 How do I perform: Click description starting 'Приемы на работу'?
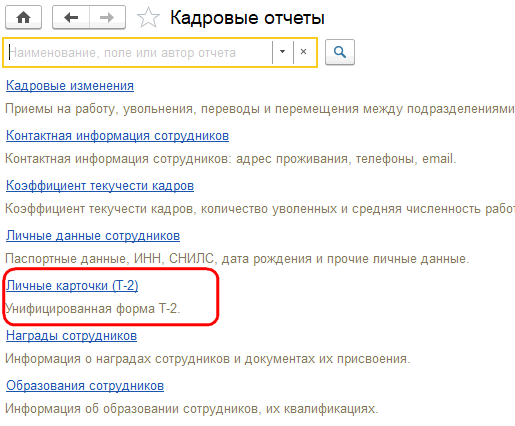(x=260, y=109)
